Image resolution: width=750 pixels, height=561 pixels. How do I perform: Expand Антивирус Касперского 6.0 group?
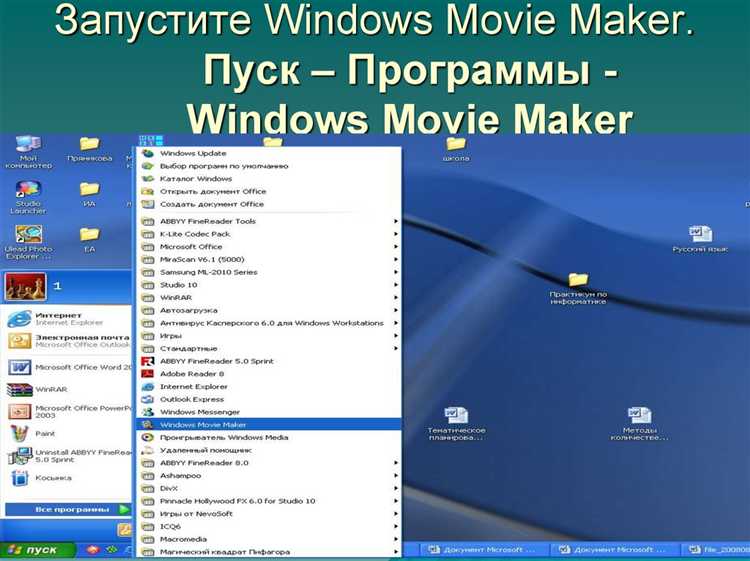(269, 323)
